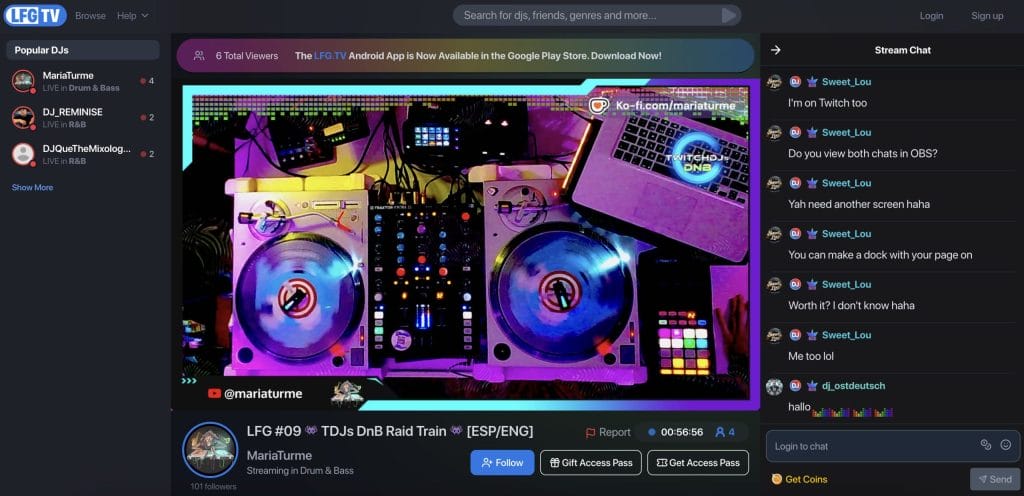Click the coins icon inside chat input

click(x=985, y=445)
